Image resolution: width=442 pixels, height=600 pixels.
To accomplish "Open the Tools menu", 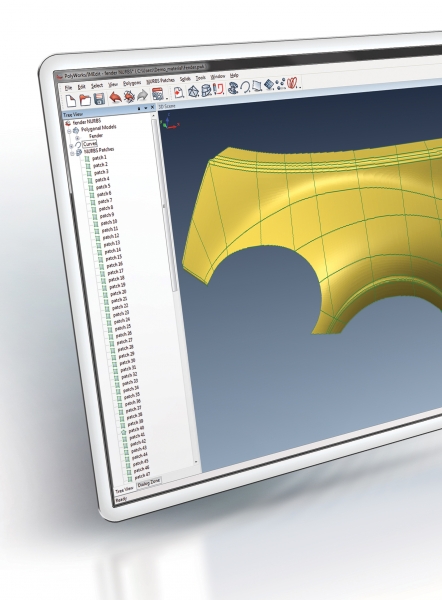I will point(201,78).
